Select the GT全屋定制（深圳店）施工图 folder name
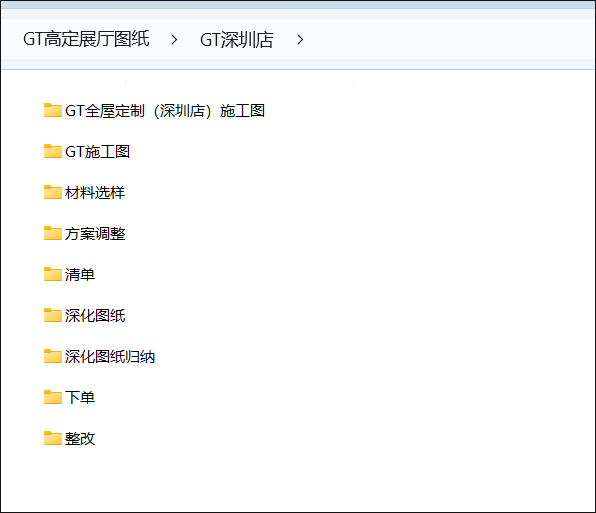The height and width of the screenshot is (513, 596). coord(165,111)
